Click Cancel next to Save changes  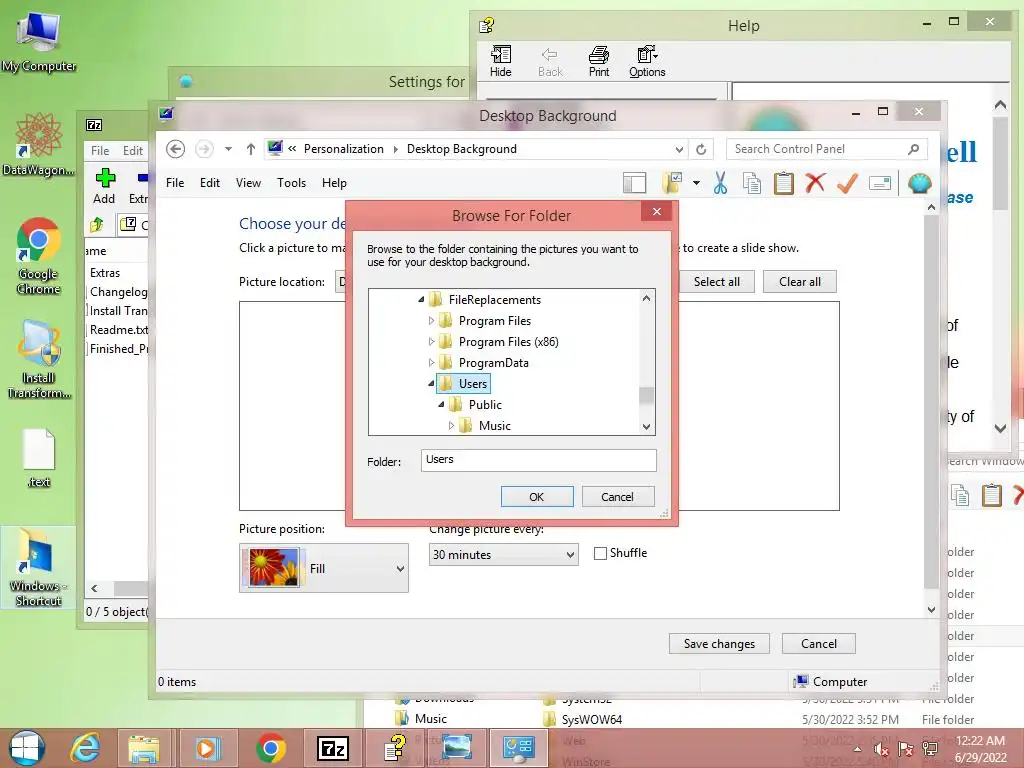coord(819,644)
